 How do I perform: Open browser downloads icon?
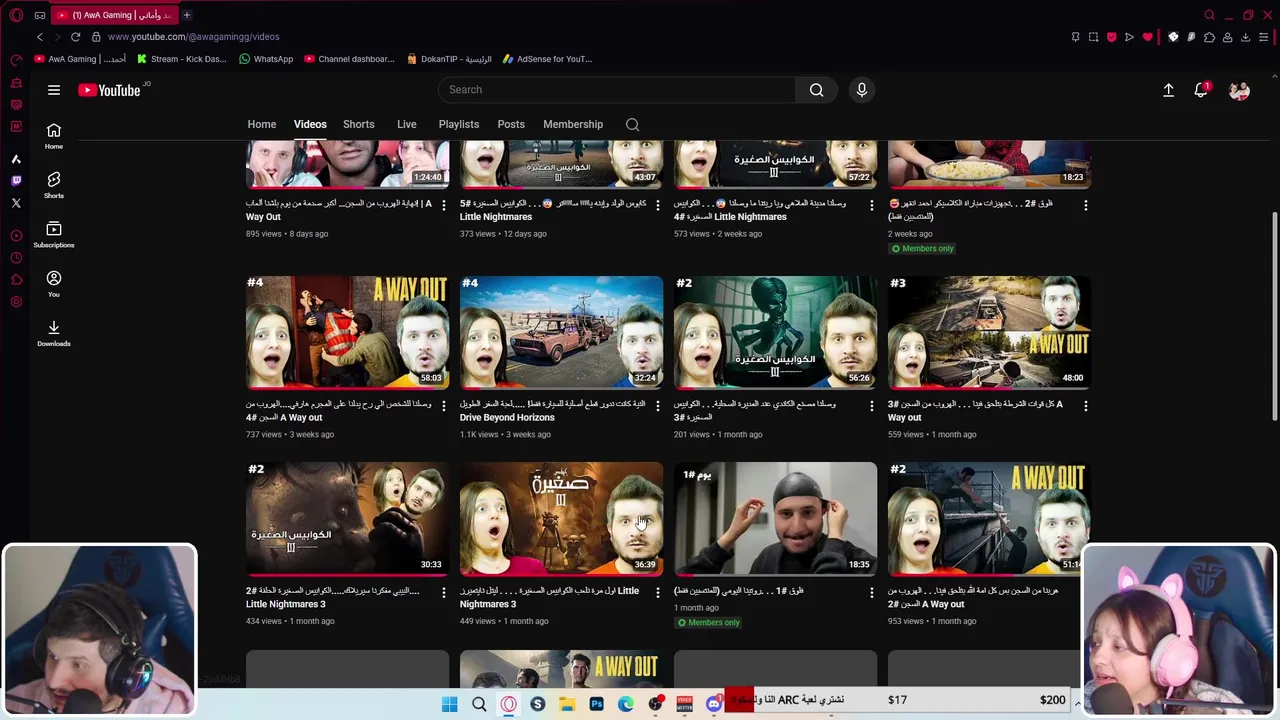point(1245,37)
